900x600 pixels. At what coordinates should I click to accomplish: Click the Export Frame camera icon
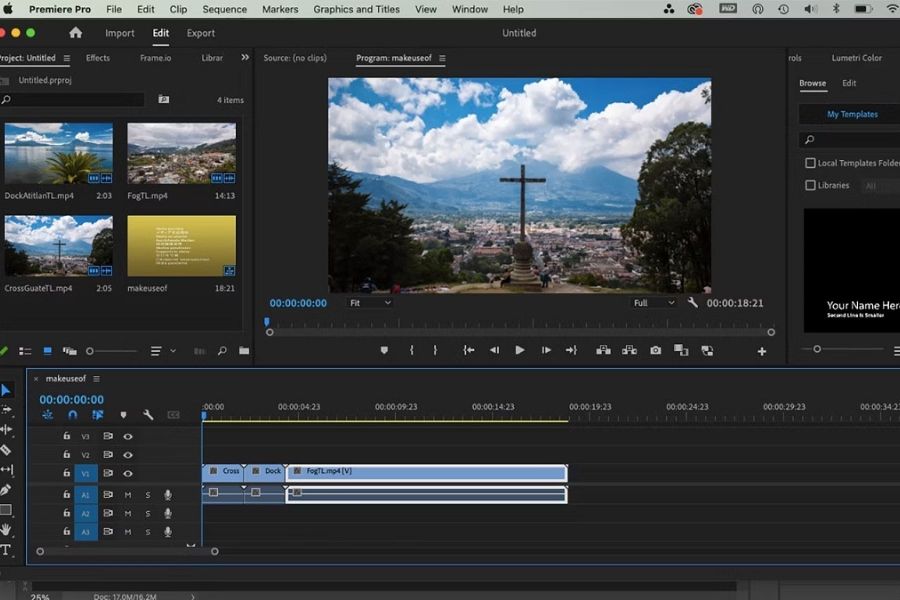pos(655,350)
